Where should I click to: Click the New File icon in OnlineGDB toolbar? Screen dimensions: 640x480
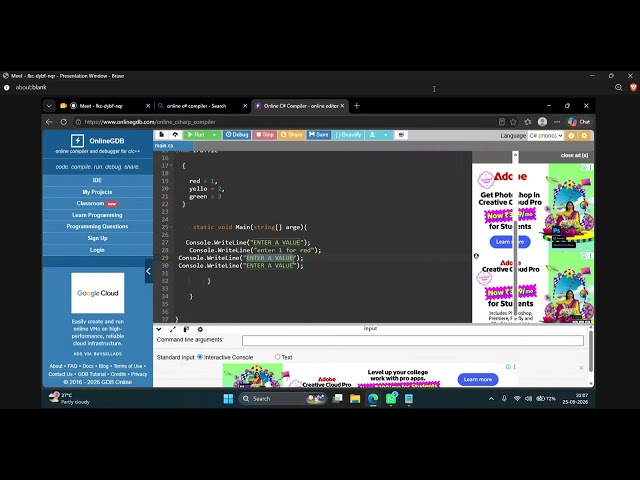(162, 135)
